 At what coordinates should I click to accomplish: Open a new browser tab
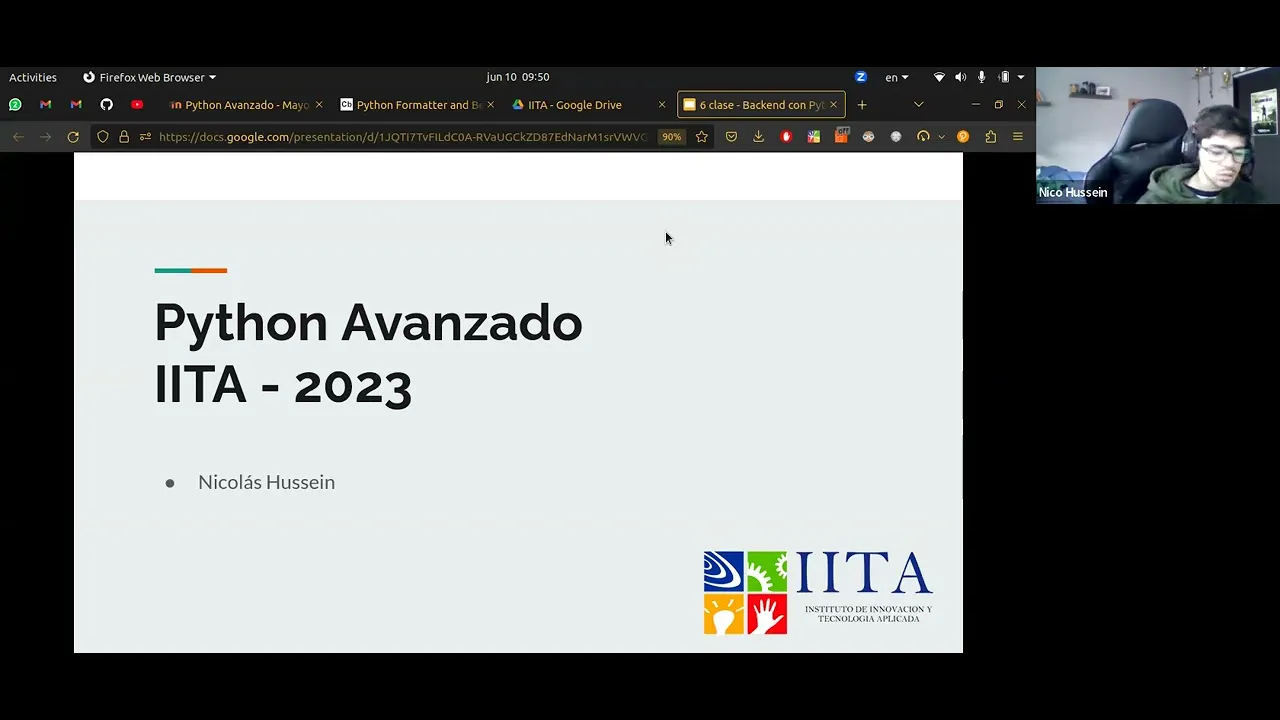(862, 105)
